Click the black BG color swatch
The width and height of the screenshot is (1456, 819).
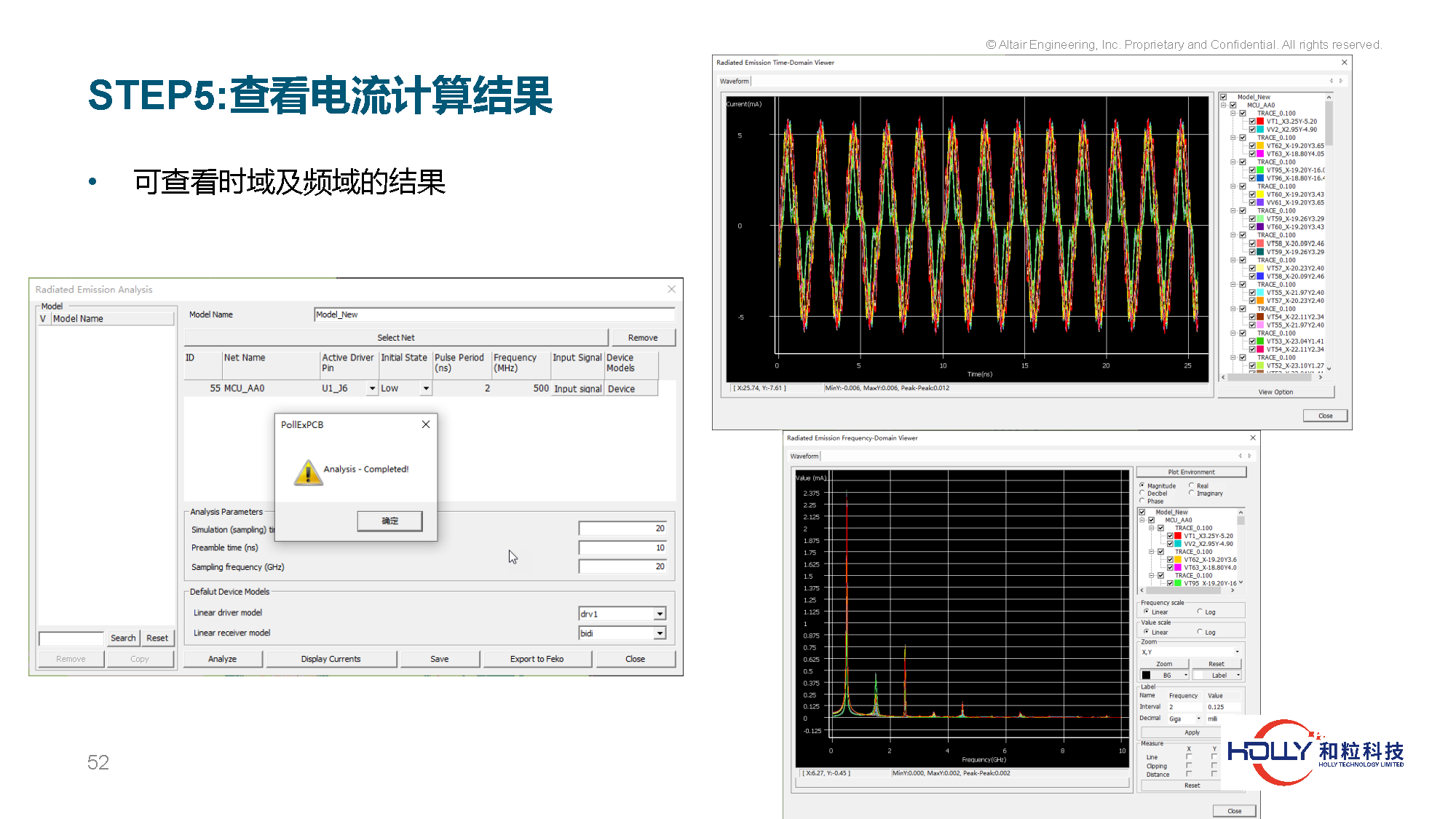coord(1147,676)
